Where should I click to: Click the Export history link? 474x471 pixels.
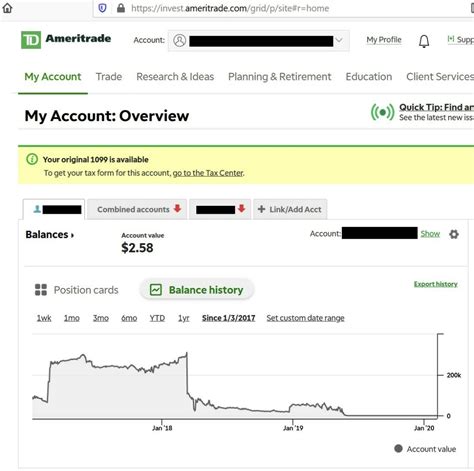[x=435, y=284]
